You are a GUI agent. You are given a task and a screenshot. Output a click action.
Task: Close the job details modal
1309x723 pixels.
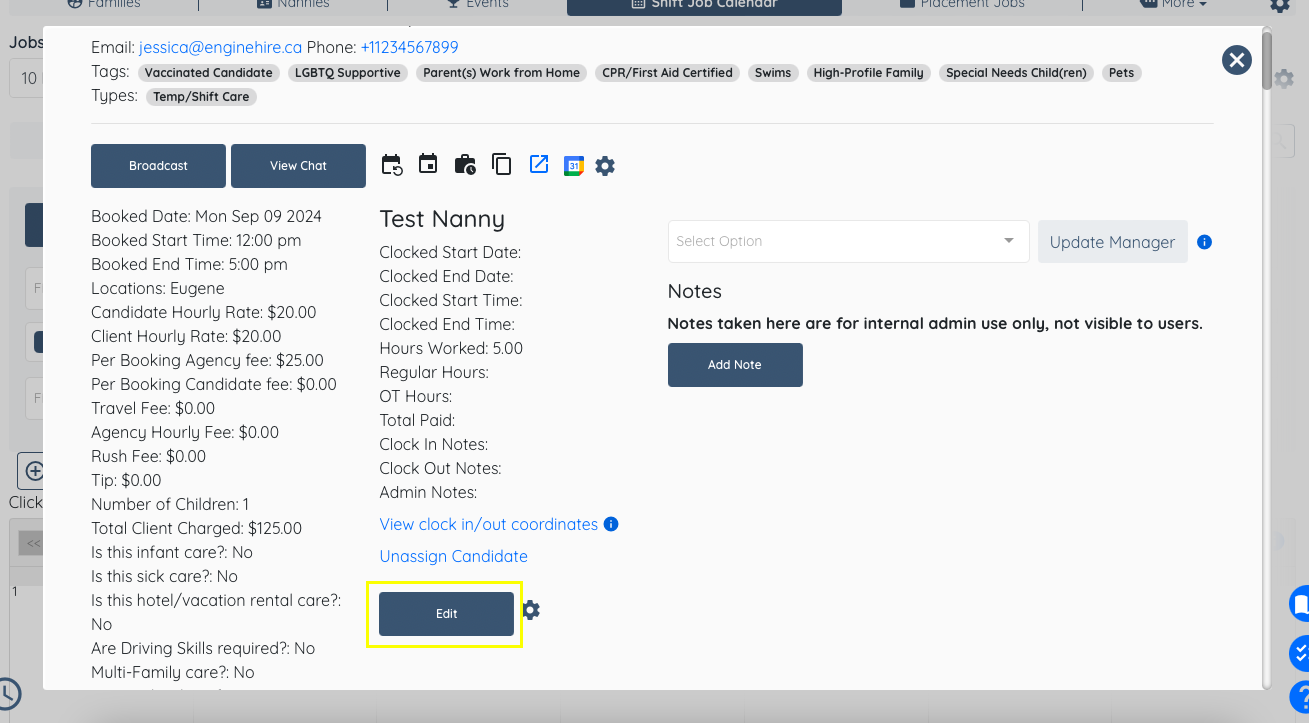(1237, 60)
